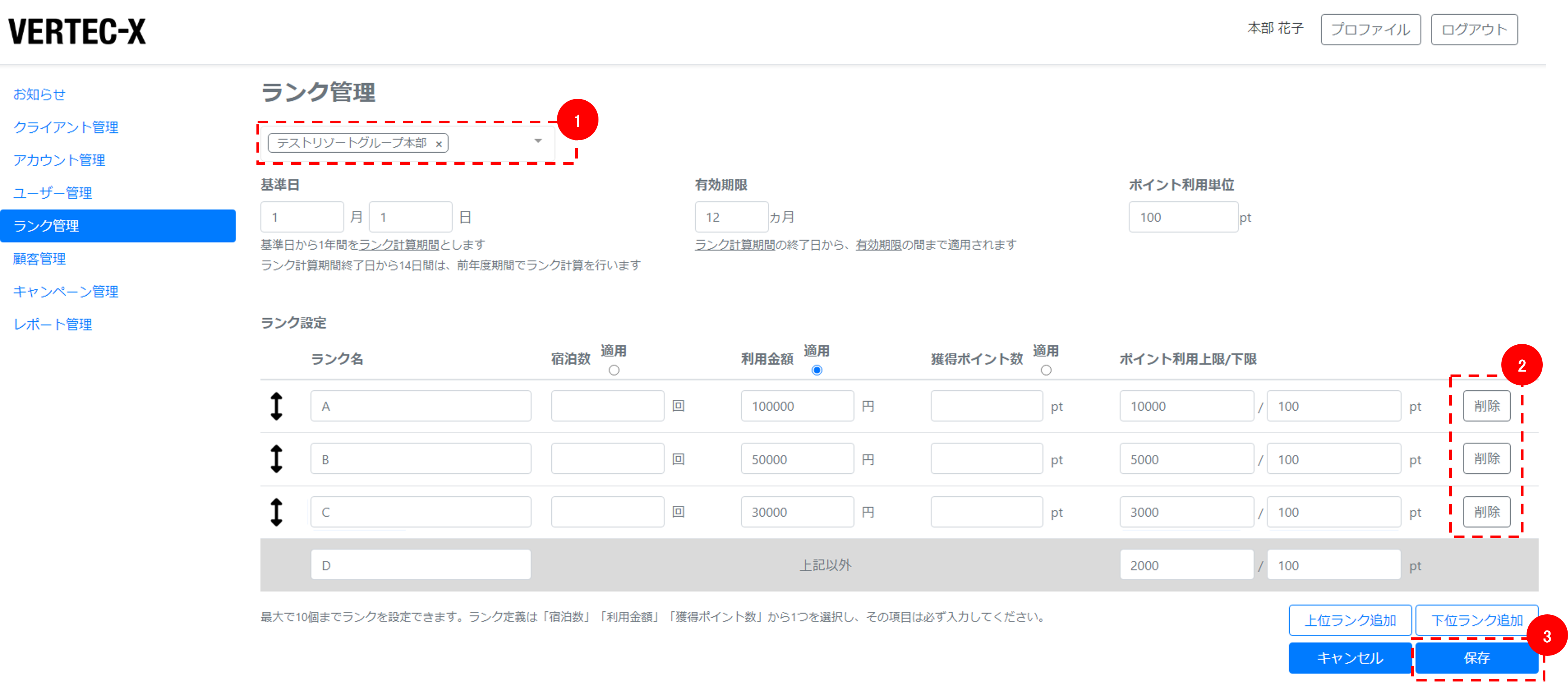Click the テストリゾートグループ本部 tag
The image size is (1568, 686).
[x=359, y=143]
